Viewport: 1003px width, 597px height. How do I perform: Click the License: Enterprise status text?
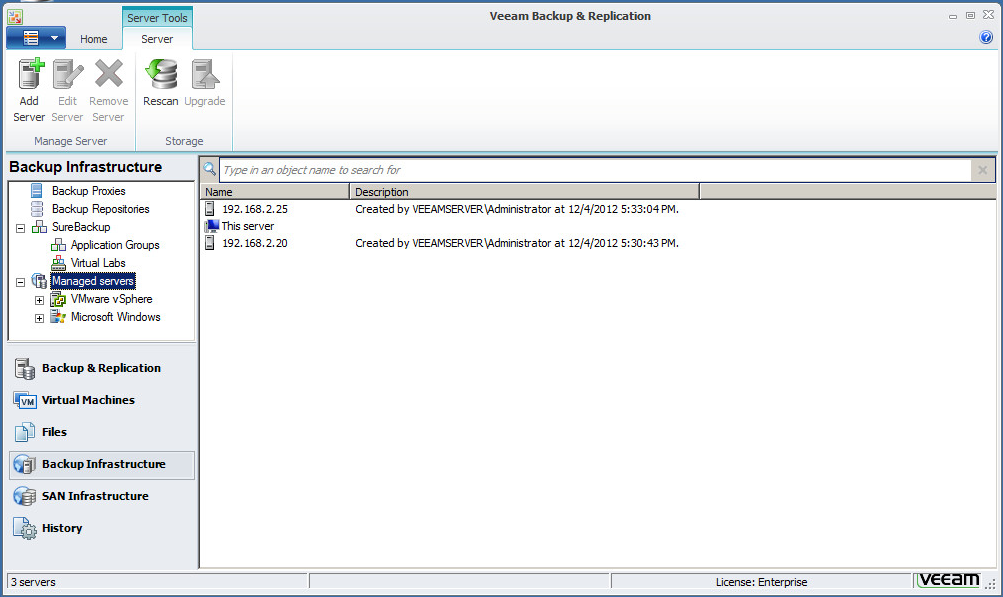(761, 582)
